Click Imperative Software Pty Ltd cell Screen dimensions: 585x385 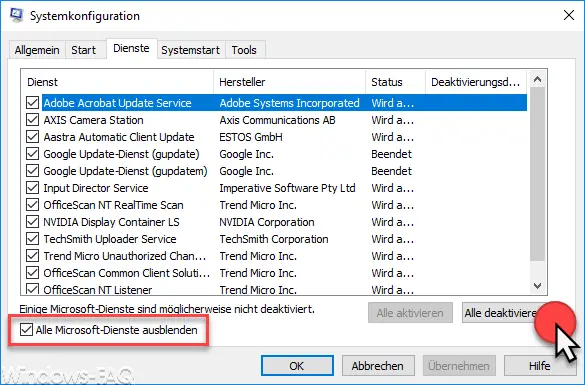[287, 188]
